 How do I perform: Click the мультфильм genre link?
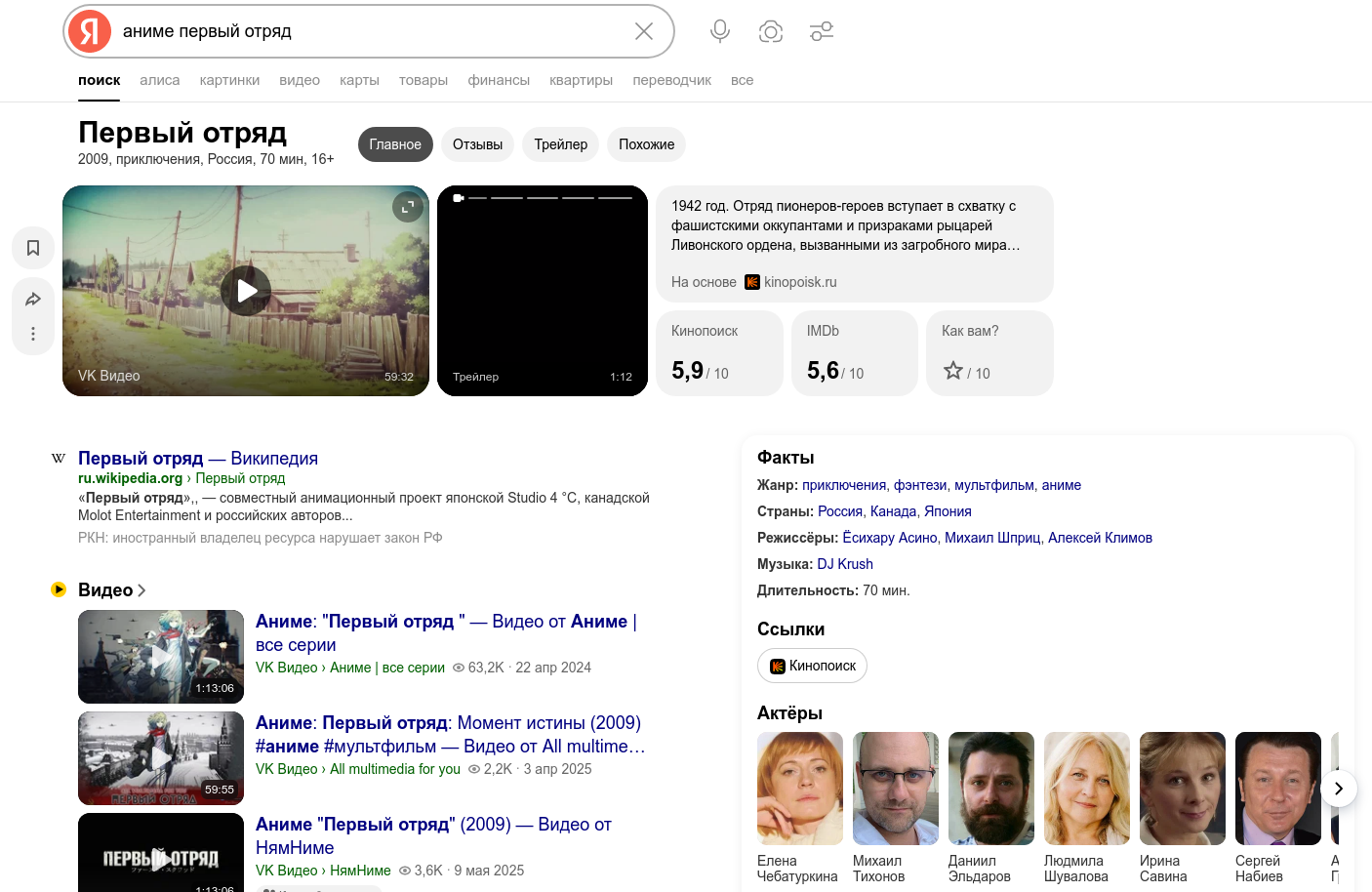(994, 485)
